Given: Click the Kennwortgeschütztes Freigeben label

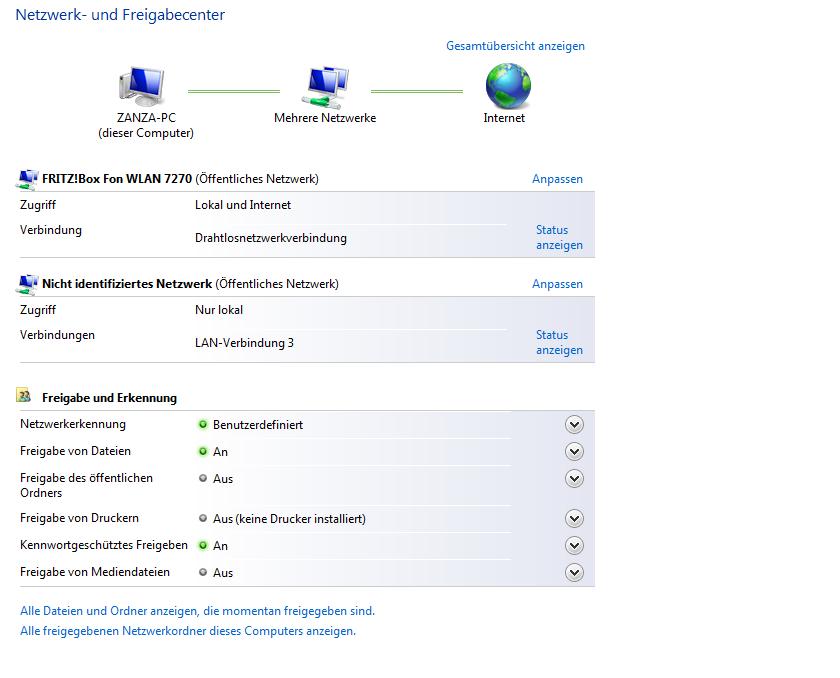Looking at the screenshot, I should coord(104,545).
